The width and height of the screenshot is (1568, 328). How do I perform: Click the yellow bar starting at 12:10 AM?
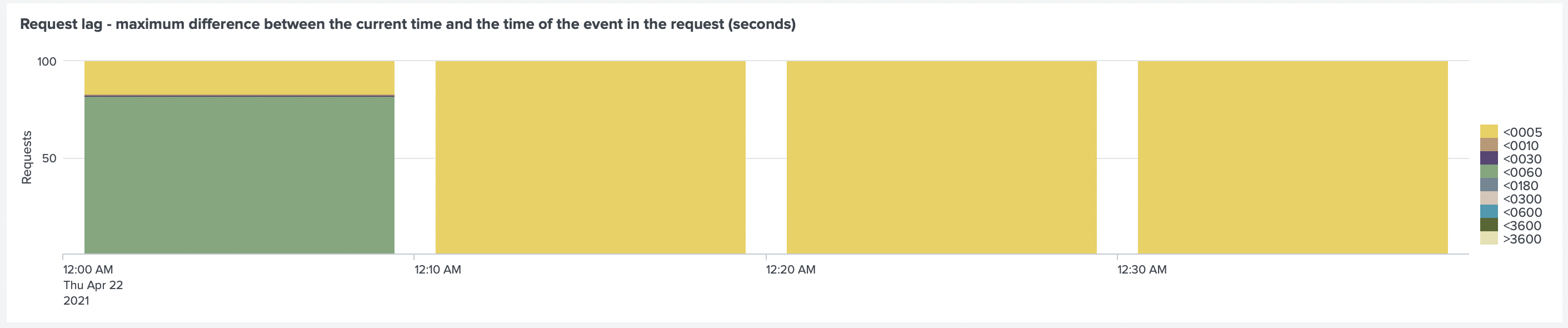click(591, 157)
